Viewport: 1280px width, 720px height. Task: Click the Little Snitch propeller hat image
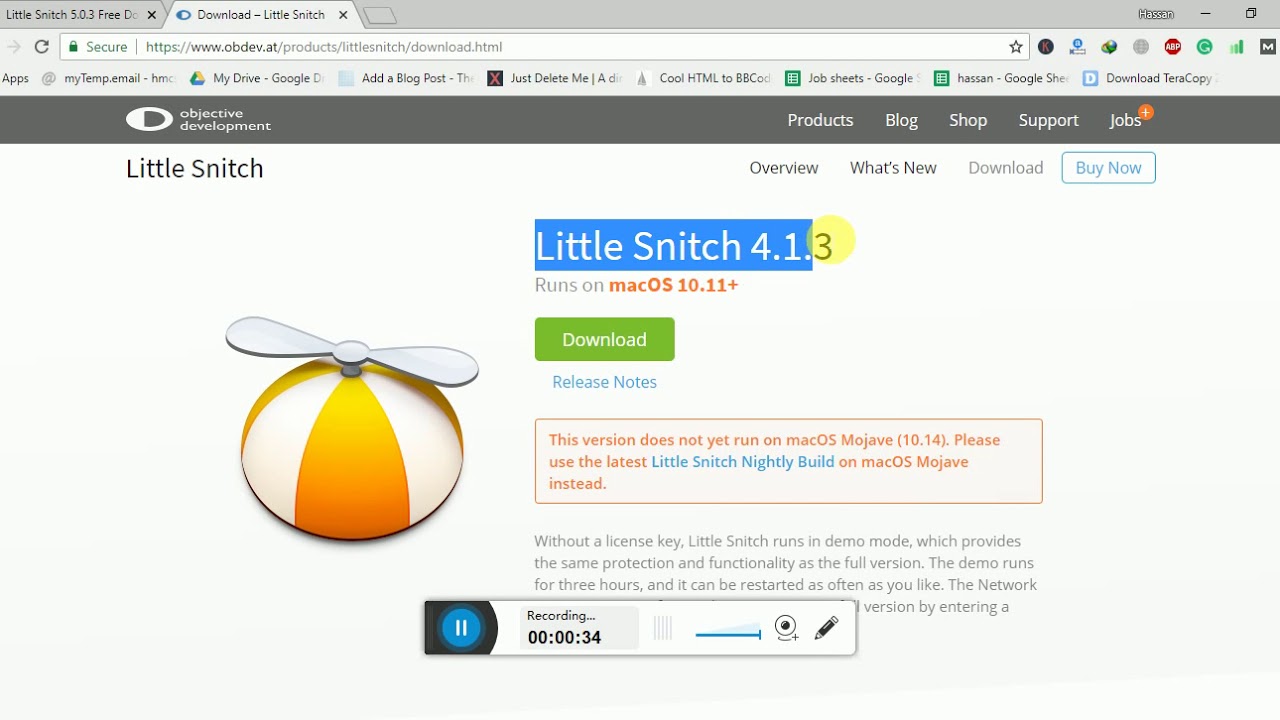point(352,429)
